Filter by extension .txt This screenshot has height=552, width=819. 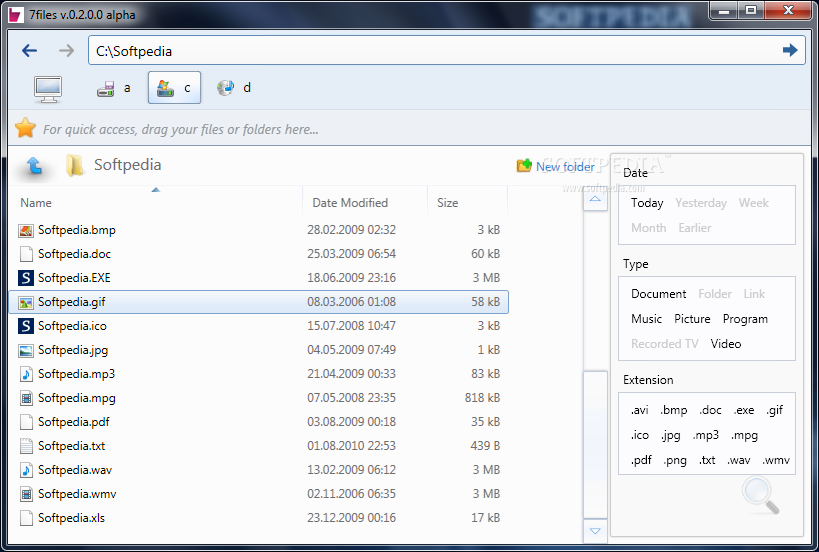click(707, 461)
